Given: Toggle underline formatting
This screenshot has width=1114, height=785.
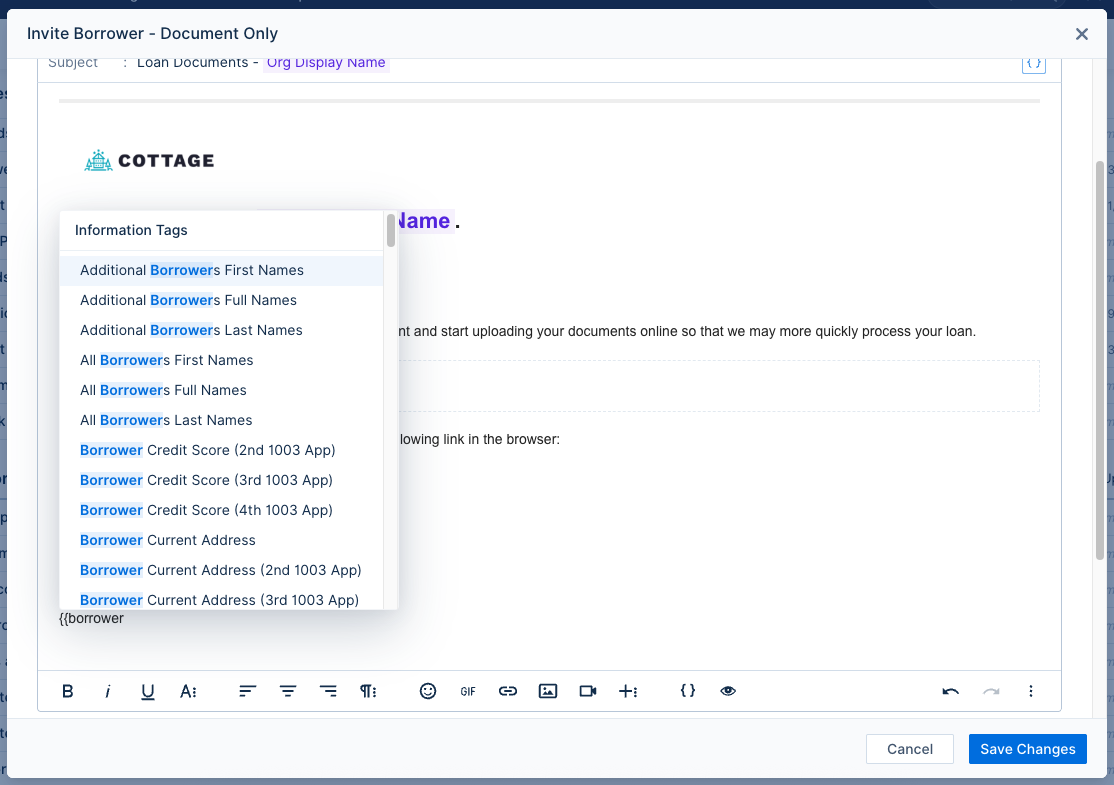Looking at the screenshot, I should [x=147, y=691].
